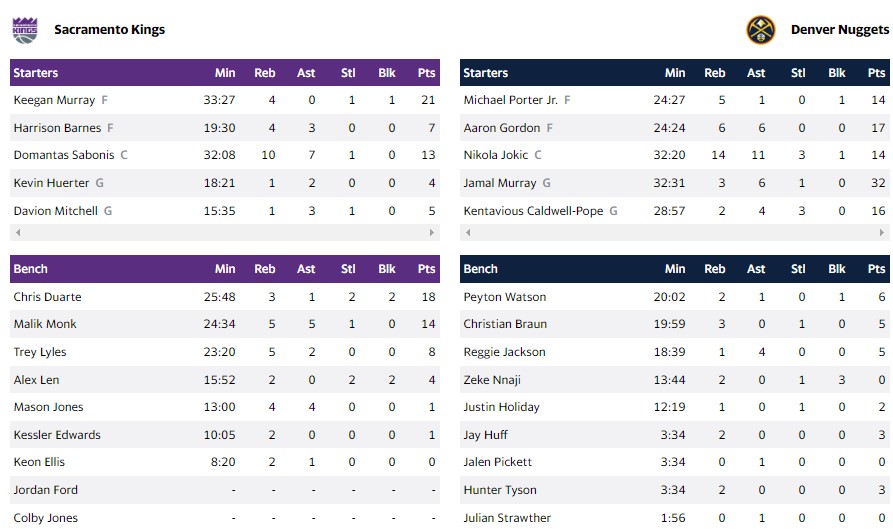This screenshot has height=529, width=893.
Task: Click Ast column header in Nuggets bench
Action: pyautogui.click(x=756, y=269)
